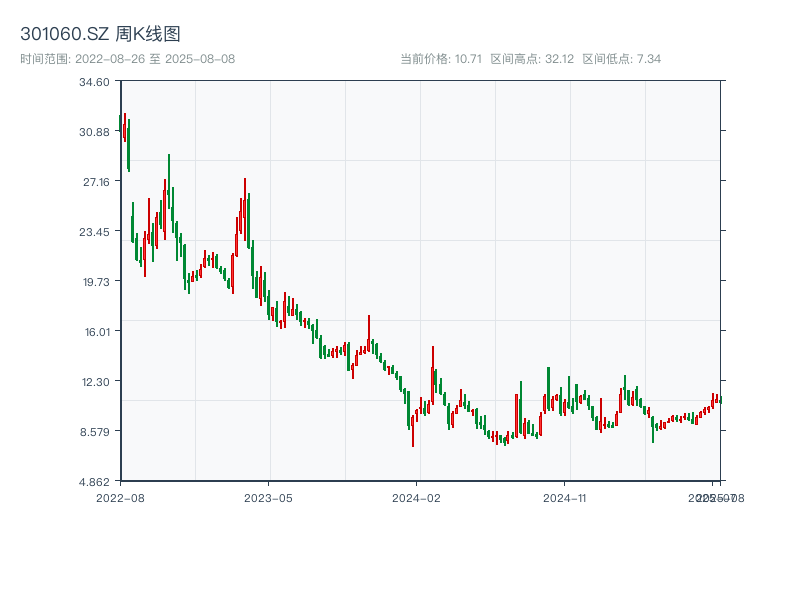Click y-axis label 4.862
This screenshot has height=600, width=800.
pos(94,482)
